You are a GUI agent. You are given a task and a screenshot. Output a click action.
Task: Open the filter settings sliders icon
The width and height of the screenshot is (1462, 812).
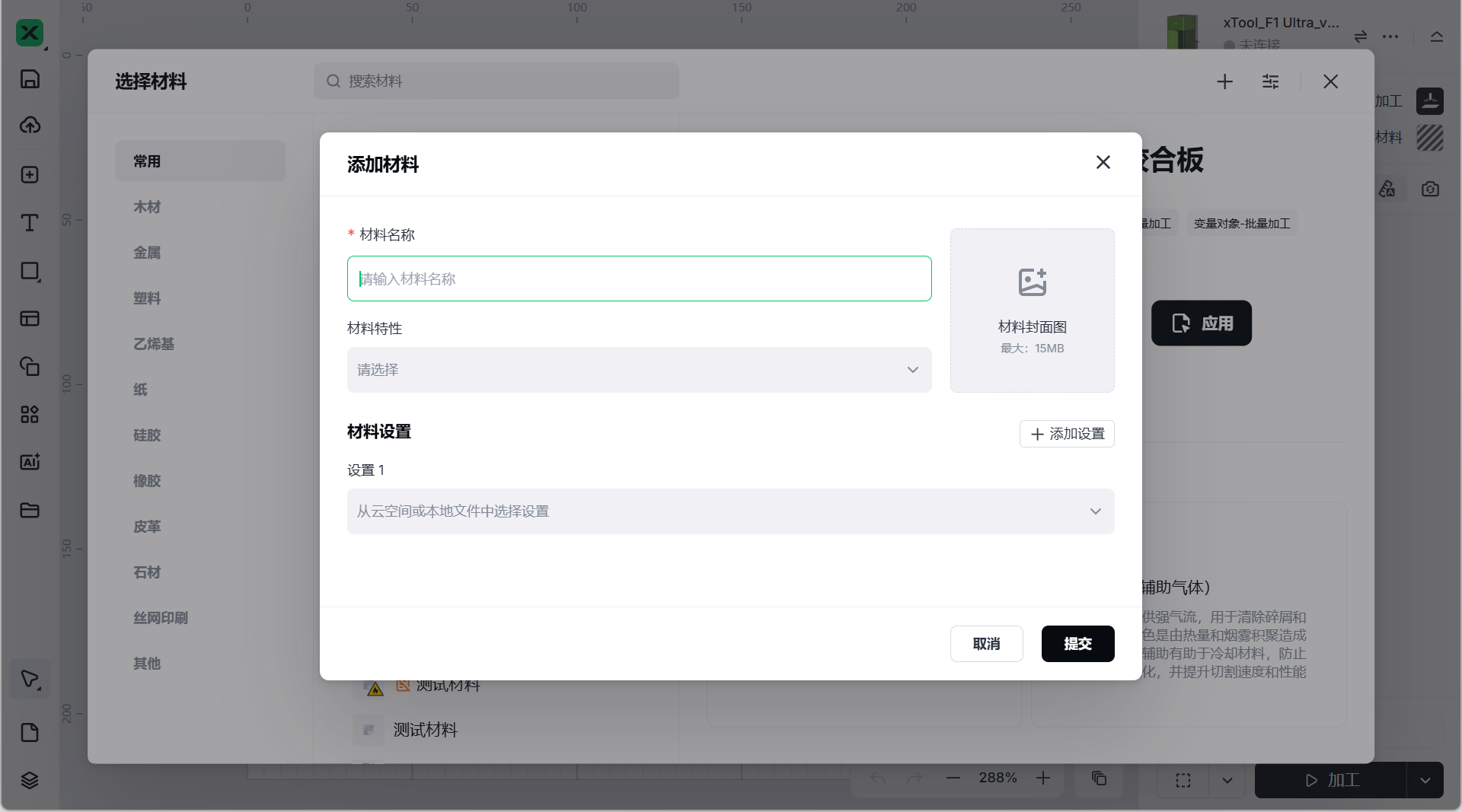[1270, 81]
